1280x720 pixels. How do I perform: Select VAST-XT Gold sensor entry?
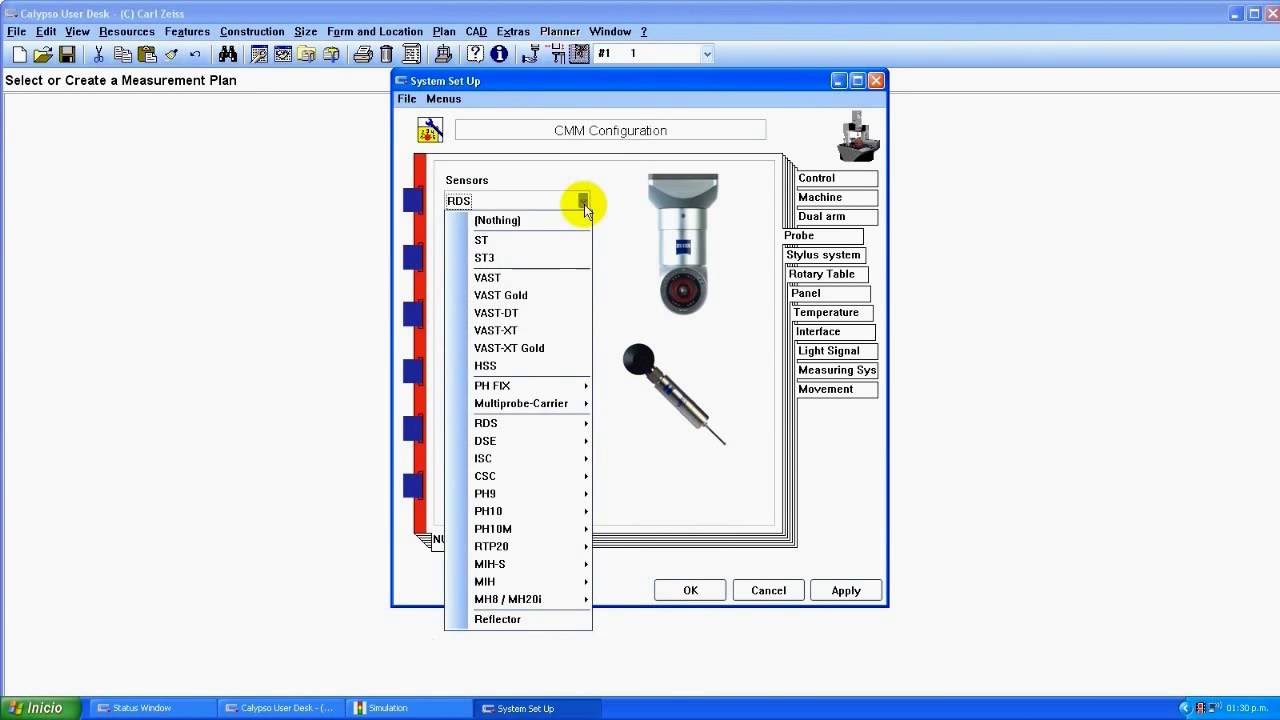(x=530, y=348)
